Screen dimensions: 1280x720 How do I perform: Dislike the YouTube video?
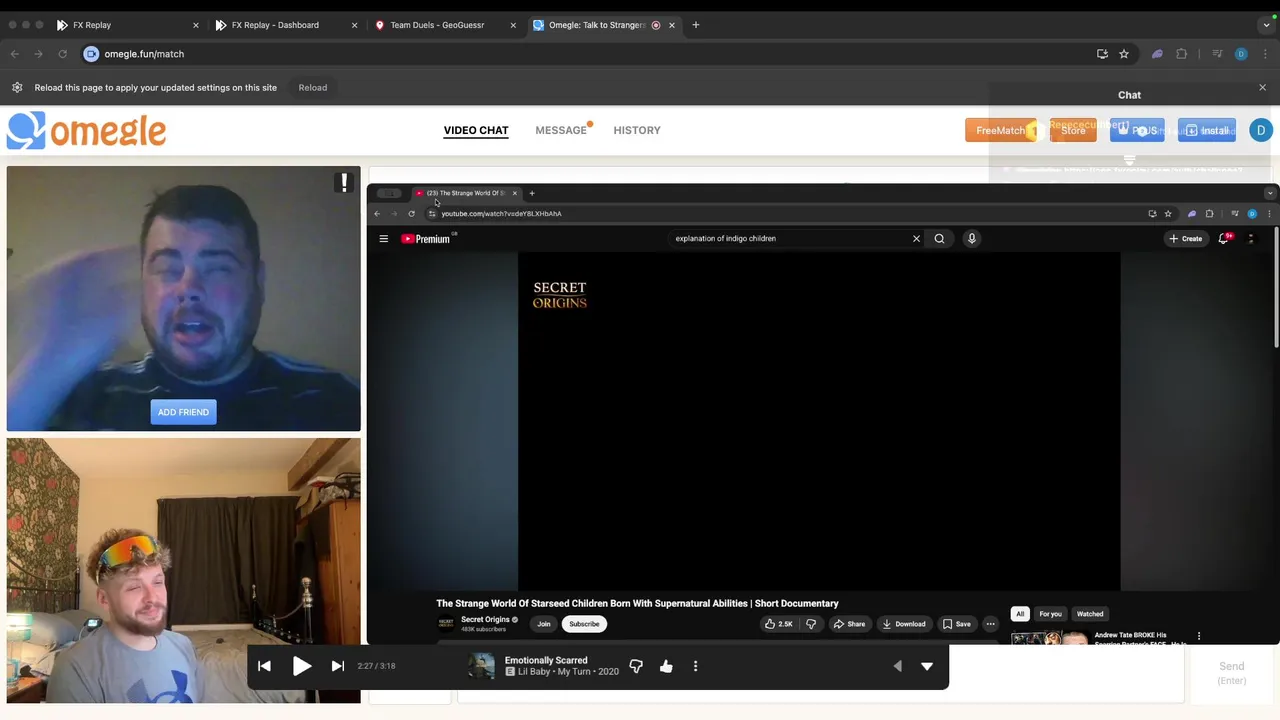point(811,624)
